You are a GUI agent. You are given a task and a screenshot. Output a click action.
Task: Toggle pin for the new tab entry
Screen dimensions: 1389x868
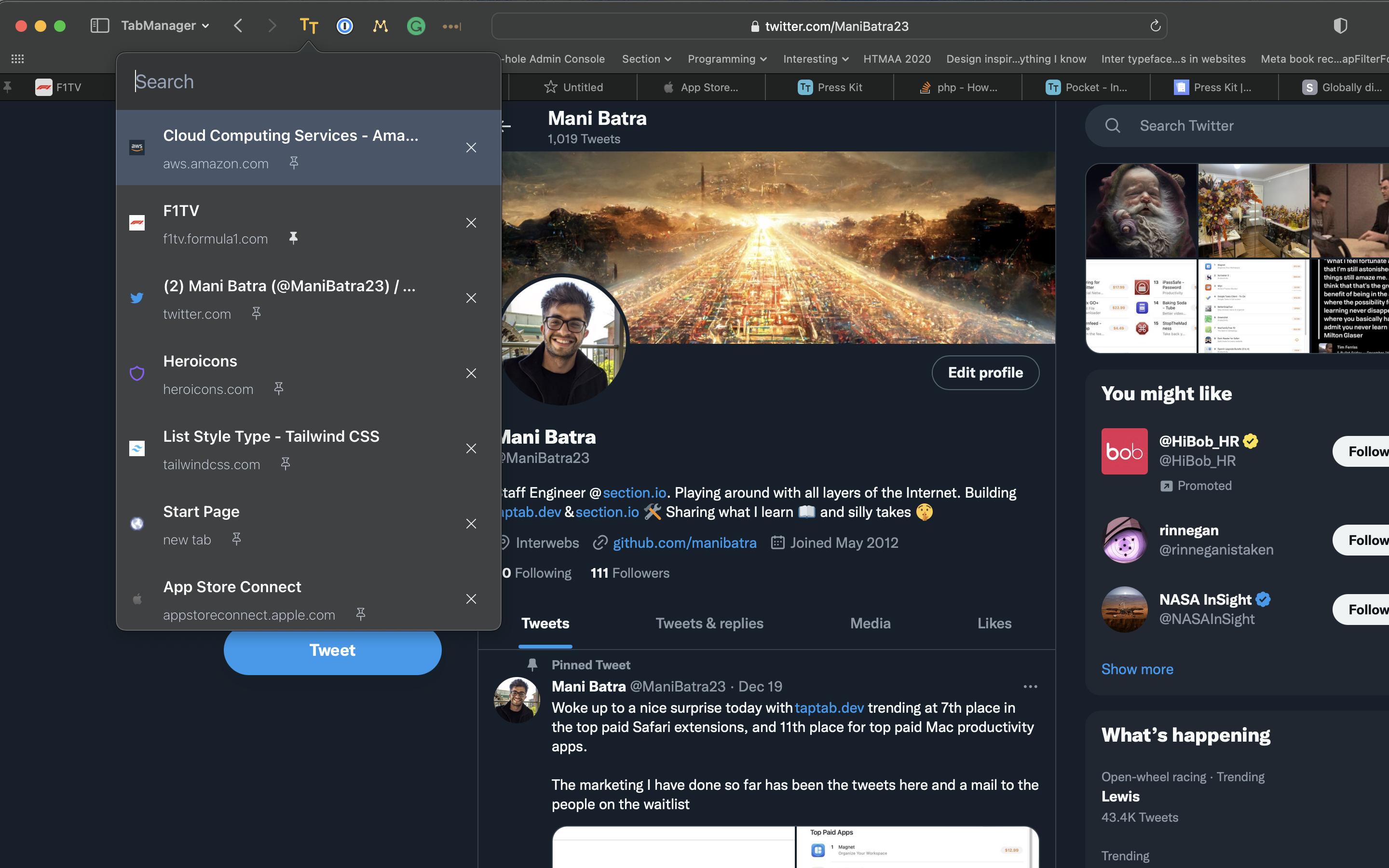coord(236,539)
